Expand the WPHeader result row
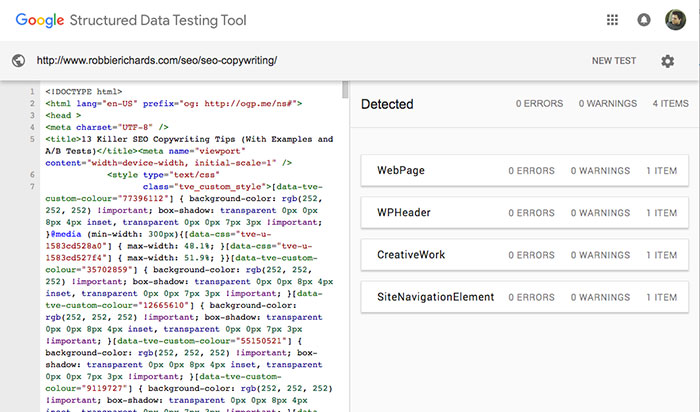Screen dimensions: 700x412 (525, 213)
